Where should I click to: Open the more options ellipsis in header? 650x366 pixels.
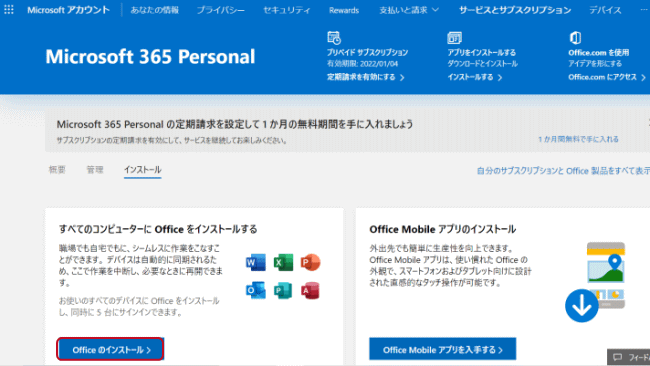tap(644, 10)
